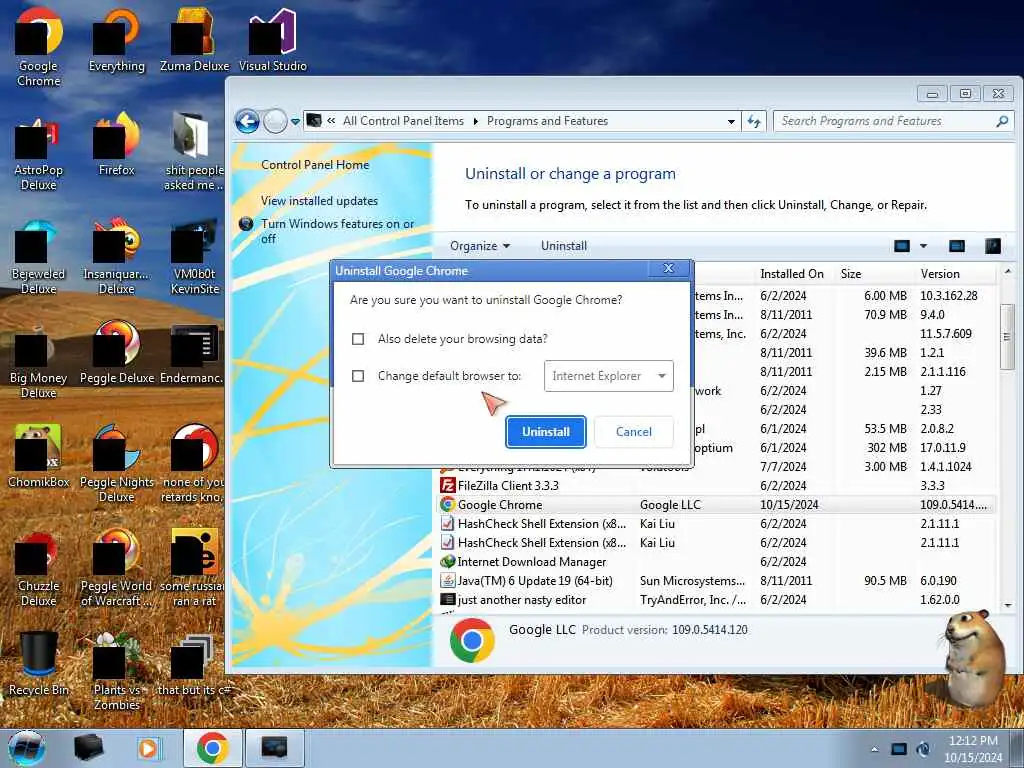Select the Chuzzle Deluxe desktop icon
This screenshot has width=1024, height=768.
pos(39,569)
